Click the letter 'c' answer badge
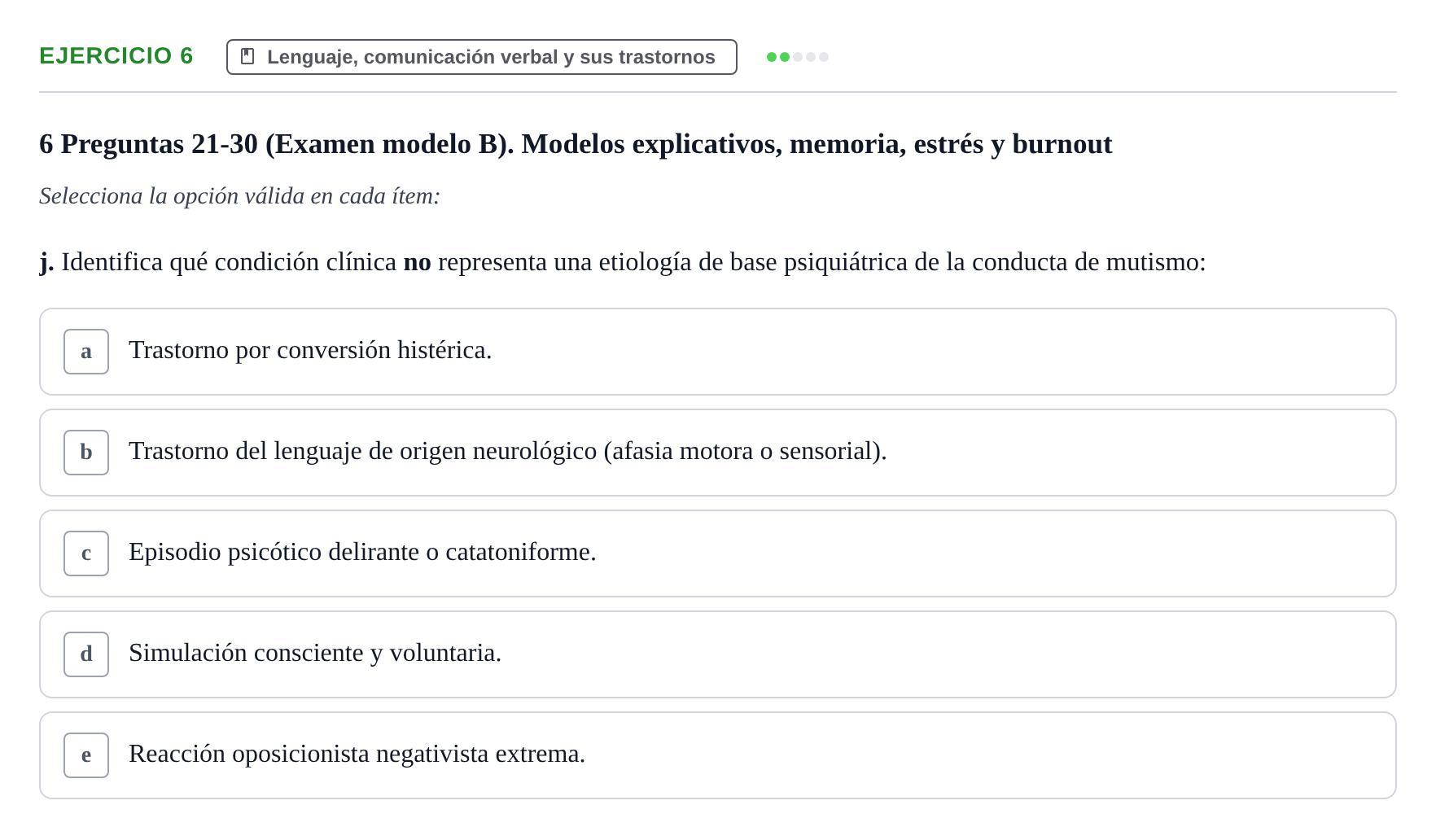Image resolution: width=1436 pixels, height=840 pixels. point(86,553)
